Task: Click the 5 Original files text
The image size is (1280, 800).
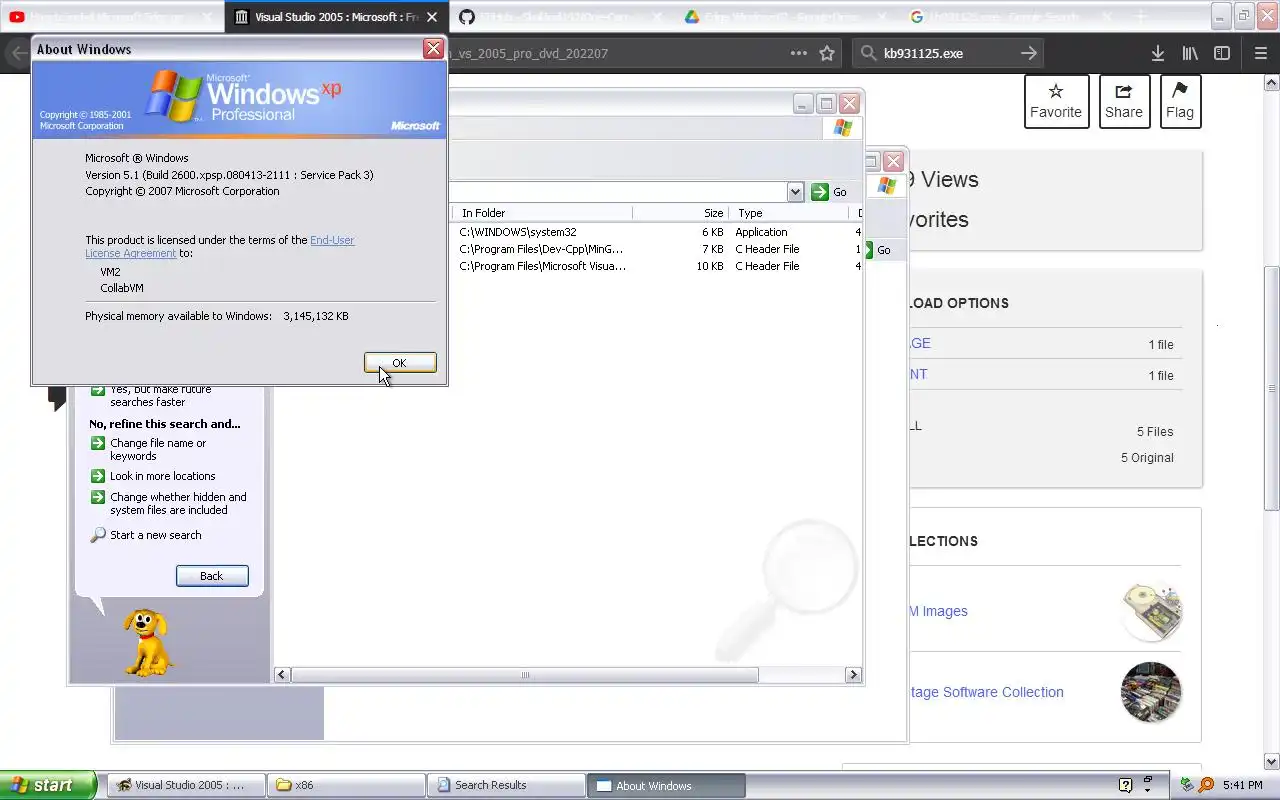Action: [x=1147, y=457]
